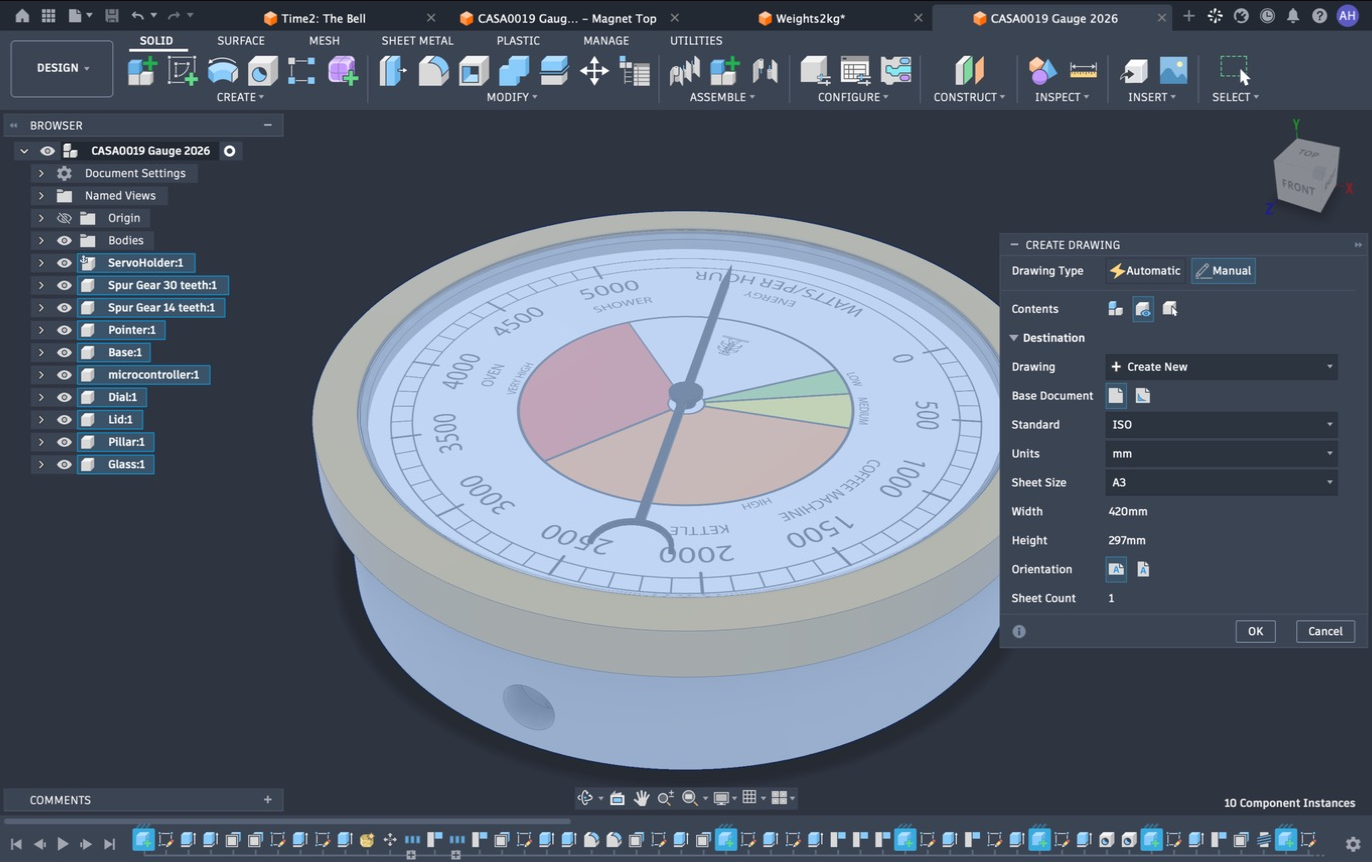
Task: Hide the Lid:1 component
Action: (64, 420)
